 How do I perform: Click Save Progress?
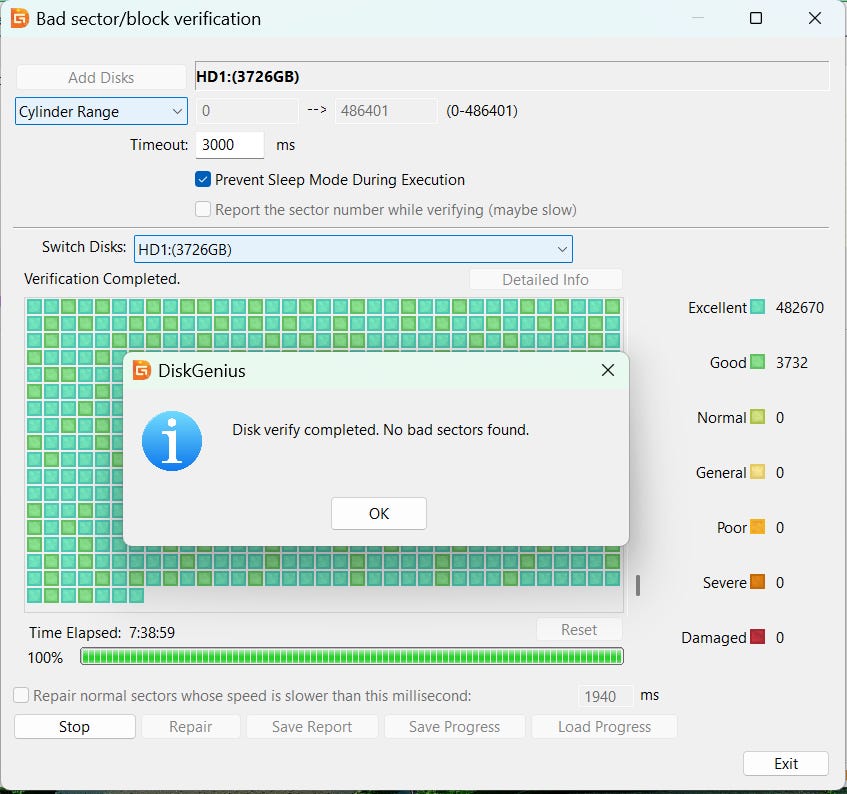coord(454,726)
